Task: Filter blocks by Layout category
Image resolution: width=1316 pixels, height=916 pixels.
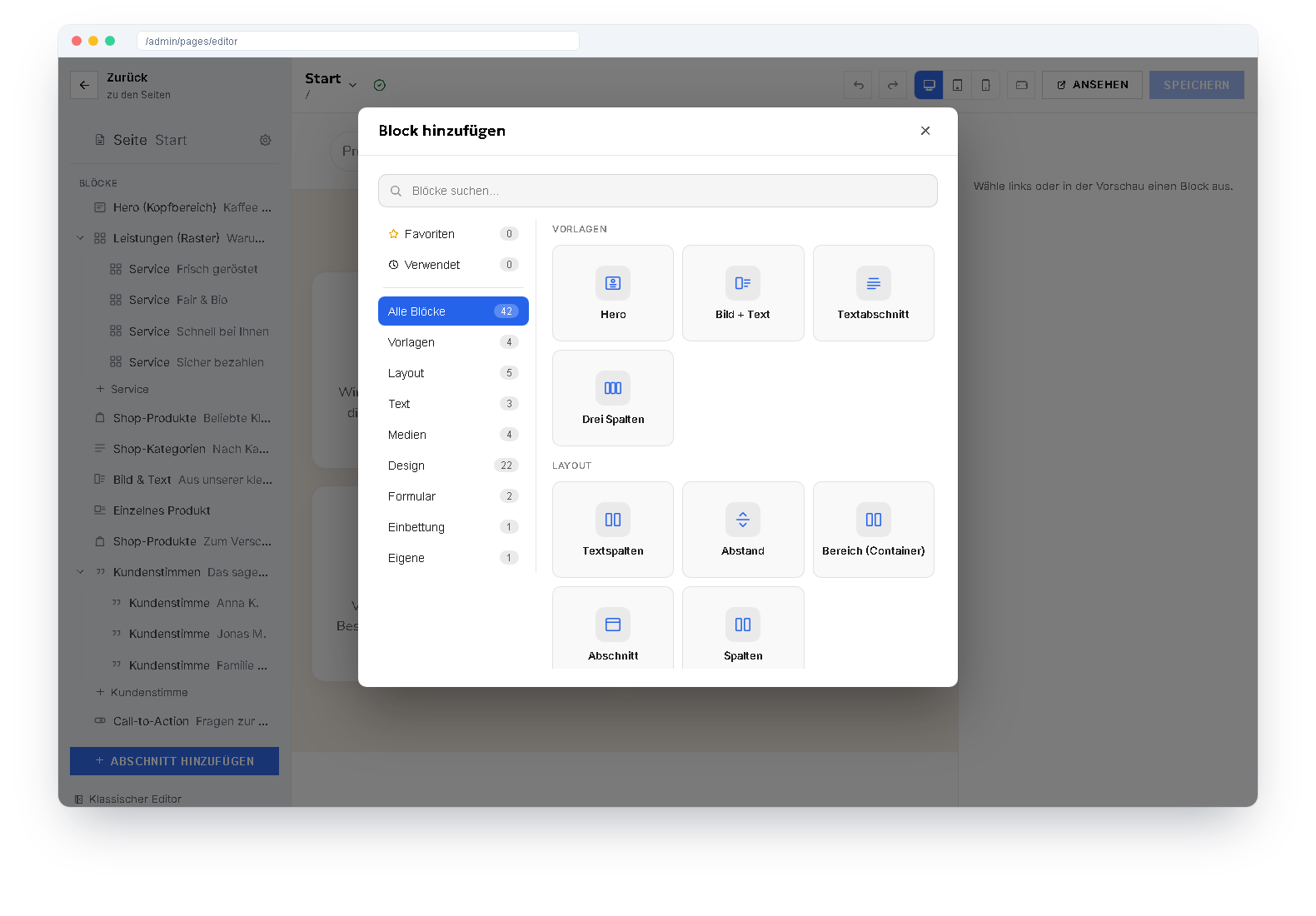Action: [453, 373]
